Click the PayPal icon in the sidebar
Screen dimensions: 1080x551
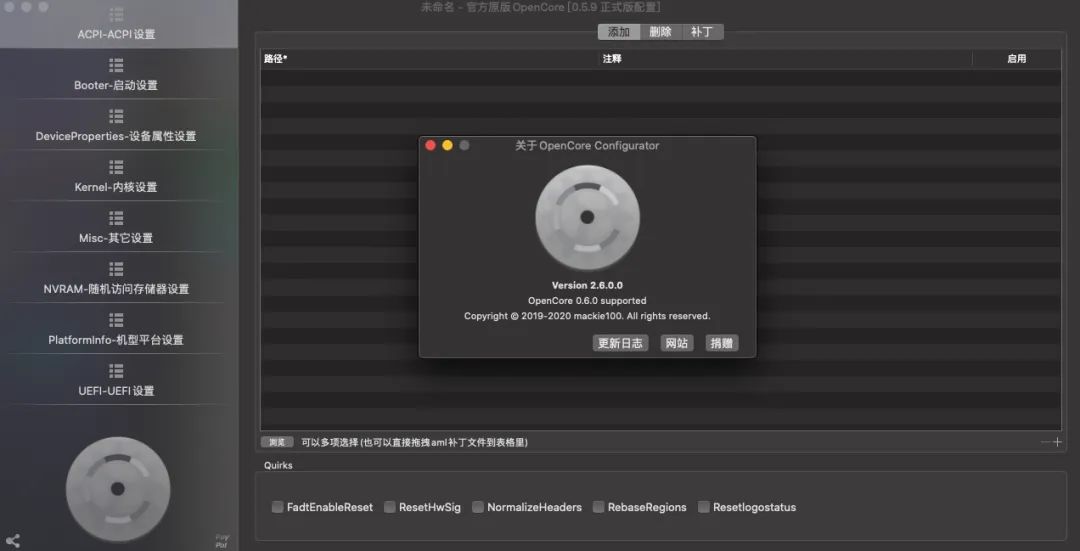(222, 541)
